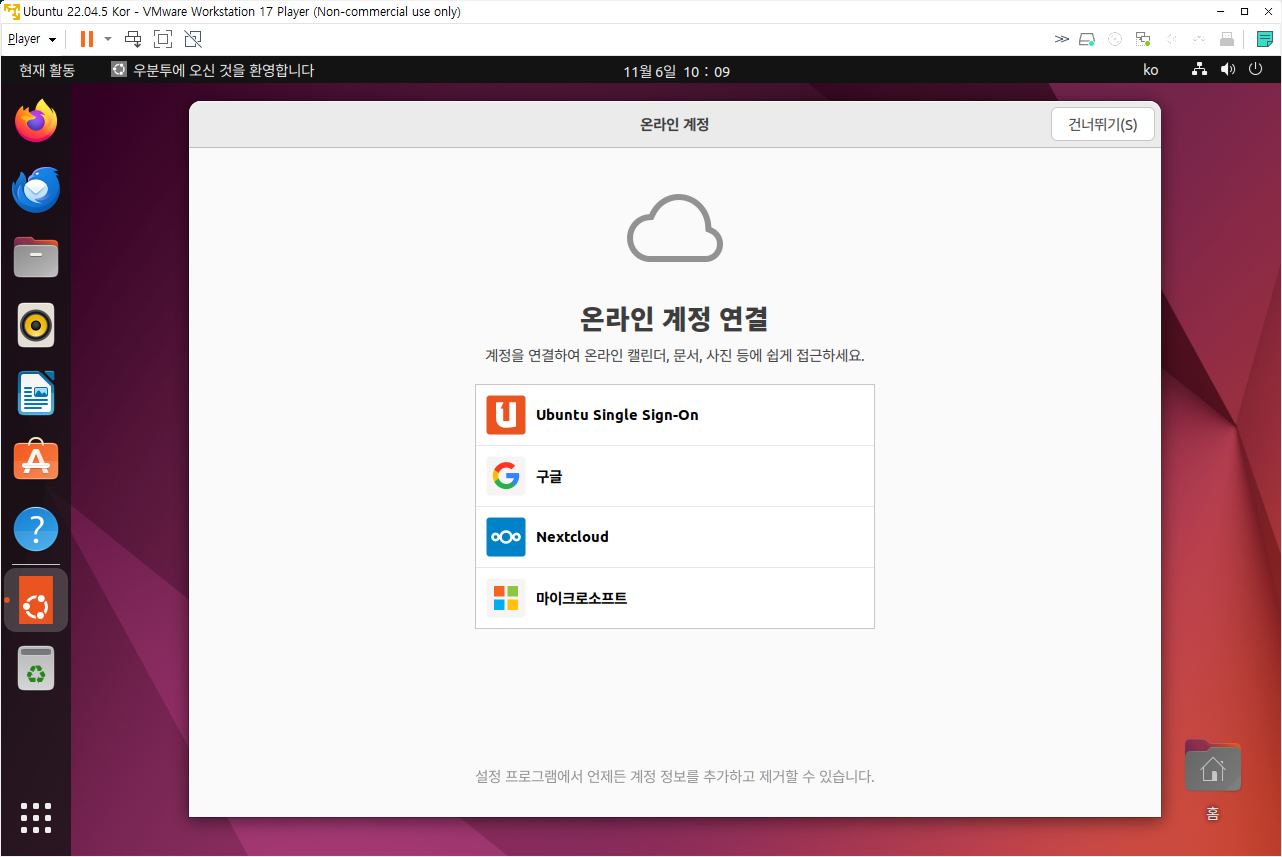The height and width of the screenshot is (857, 1282).
Task: Open the Files manager dock icon
Action: (x=36, y=257)
